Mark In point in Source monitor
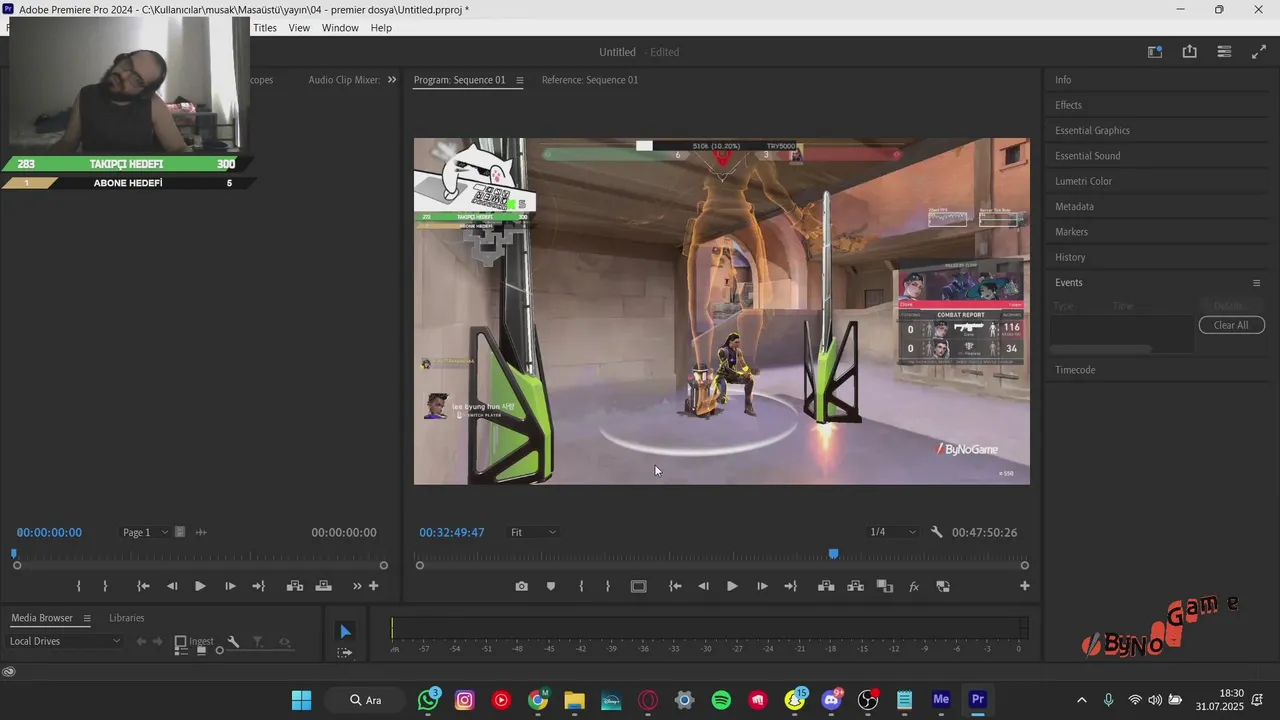 (79, 587)
